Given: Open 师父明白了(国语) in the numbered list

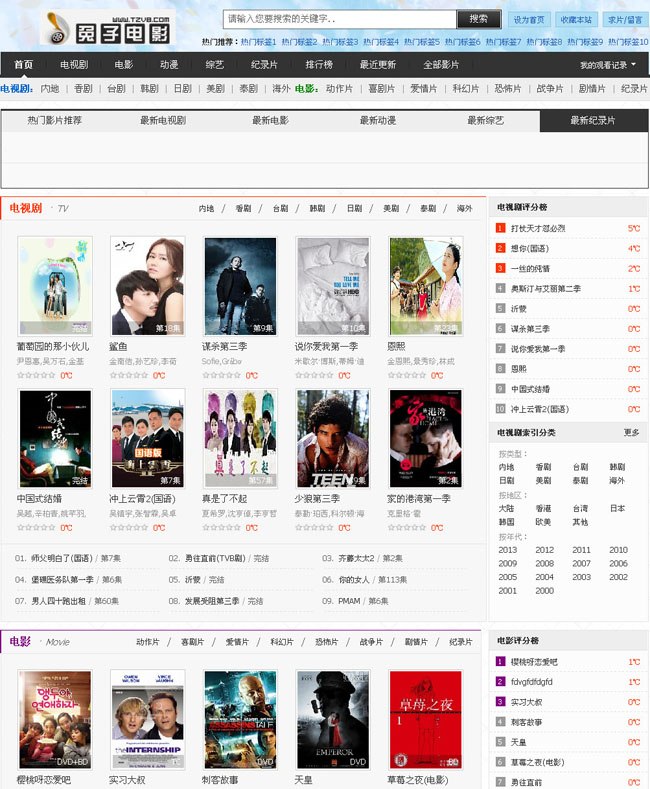Looking at the screenshot, I should tap(62, 558).
